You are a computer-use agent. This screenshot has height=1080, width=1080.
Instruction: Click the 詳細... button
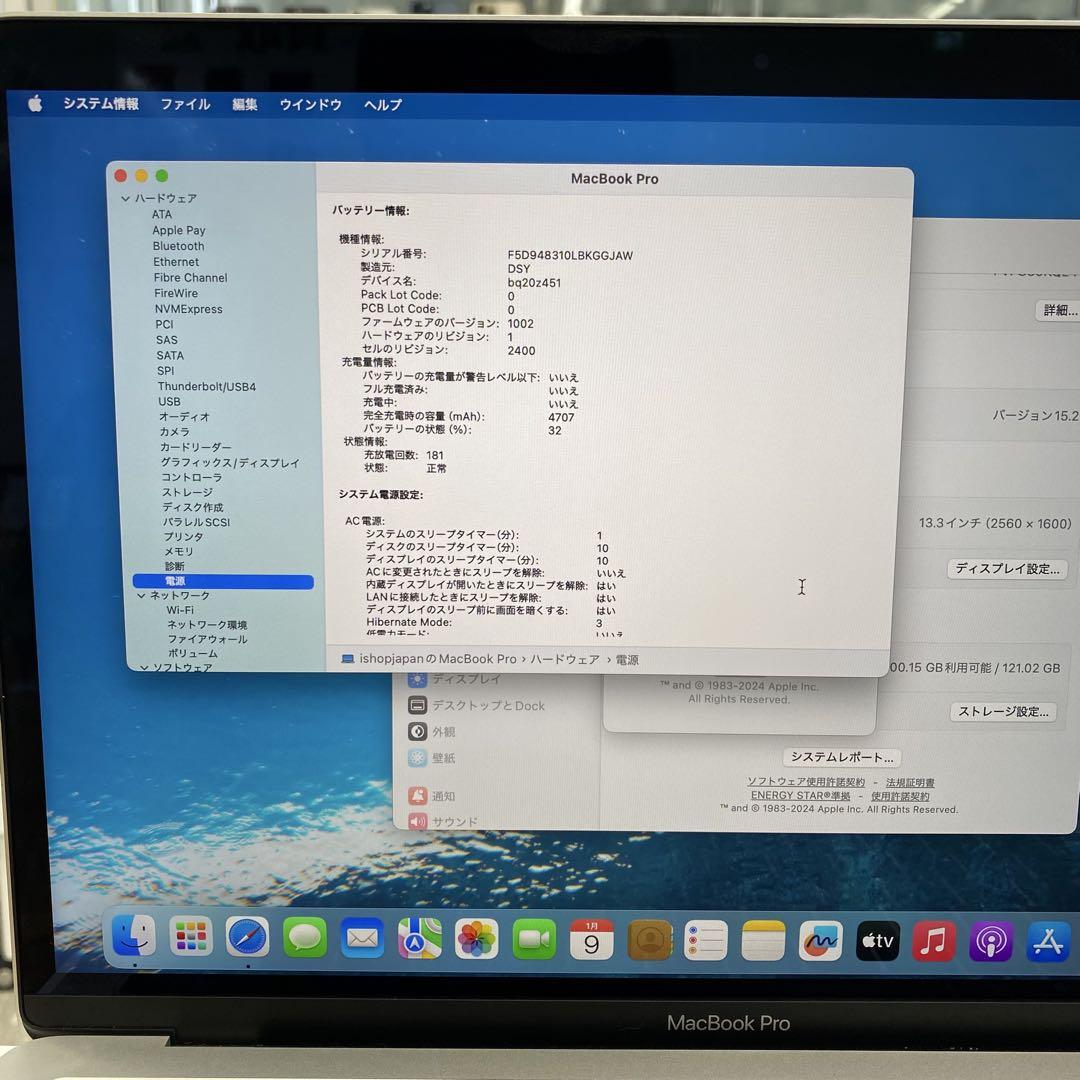point(1059,311)
